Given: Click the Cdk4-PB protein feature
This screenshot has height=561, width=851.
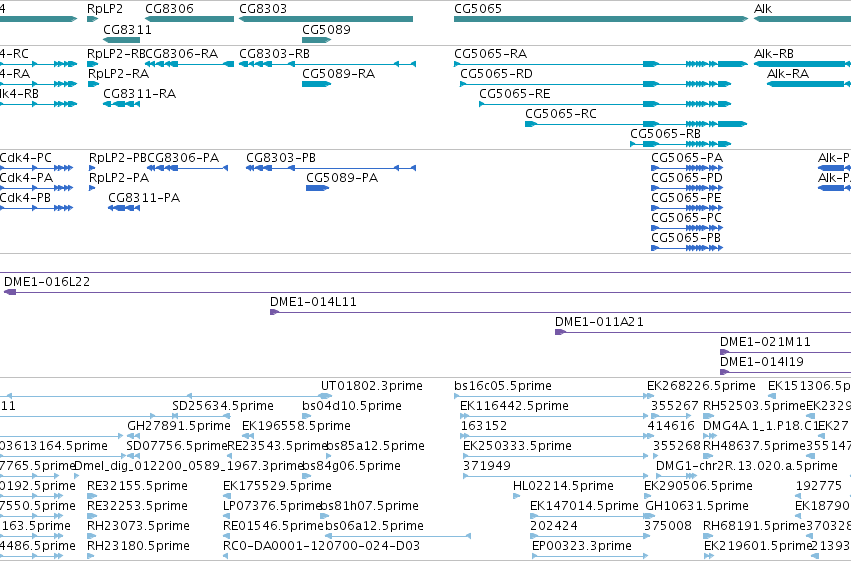Looking at the screenshot, I should pos(36,208).
